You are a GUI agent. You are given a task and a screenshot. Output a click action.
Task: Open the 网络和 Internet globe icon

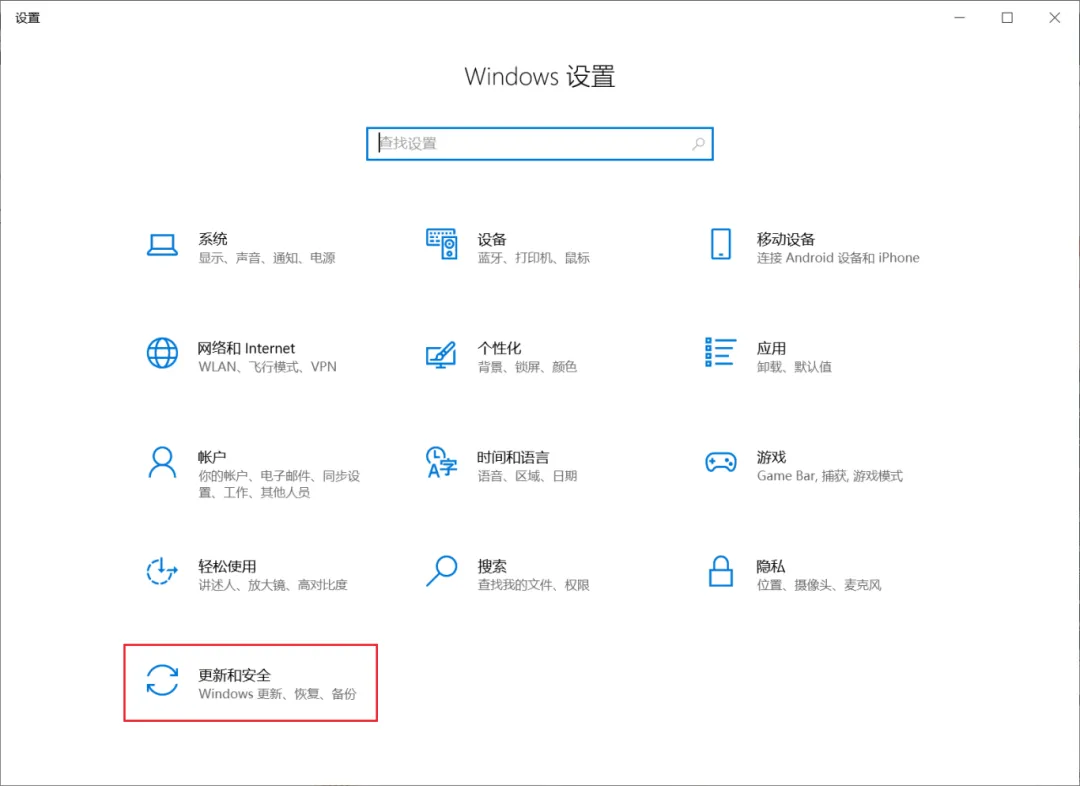point(163,353)
